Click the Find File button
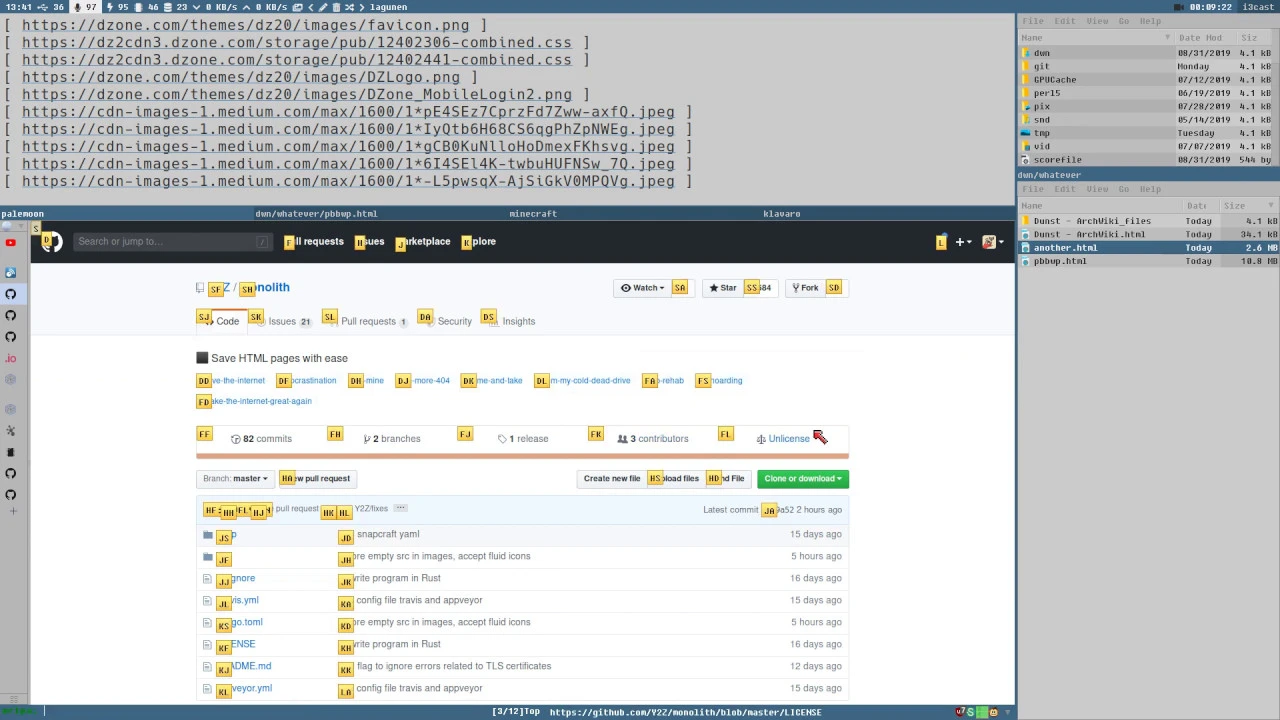 tap(727, 479)
